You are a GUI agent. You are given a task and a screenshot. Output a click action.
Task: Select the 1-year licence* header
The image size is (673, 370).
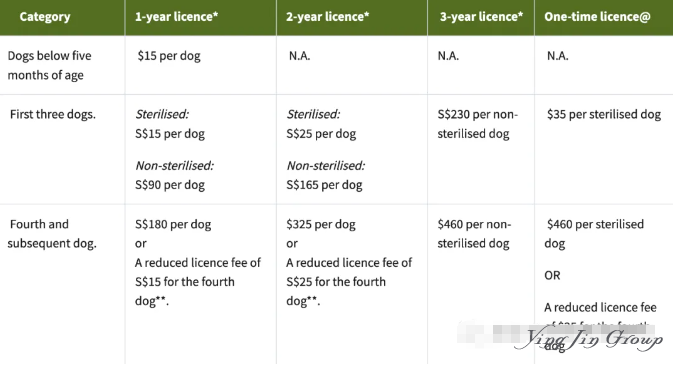(x=176, y=17)
